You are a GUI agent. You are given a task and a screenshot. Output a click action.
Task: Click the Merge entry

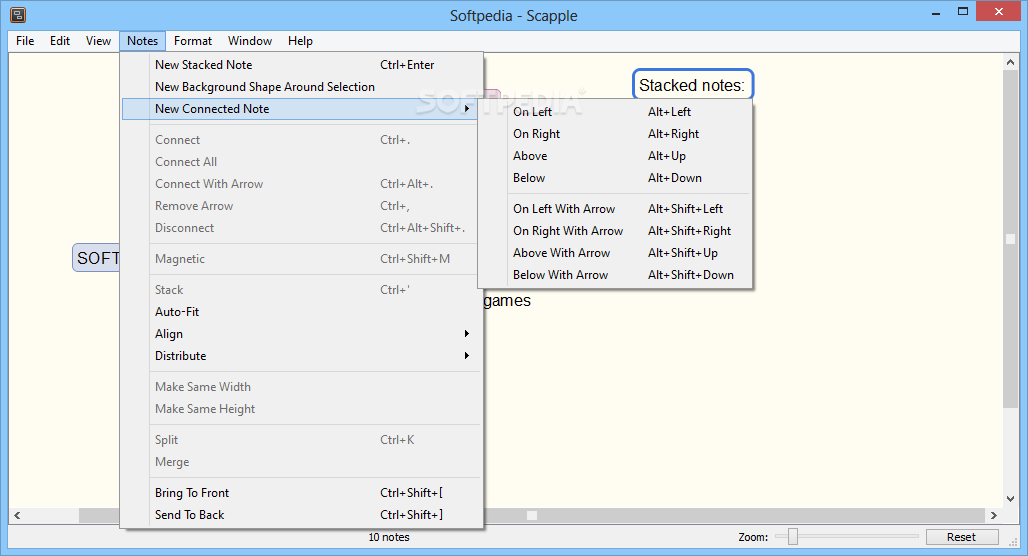tap(302, 462)
